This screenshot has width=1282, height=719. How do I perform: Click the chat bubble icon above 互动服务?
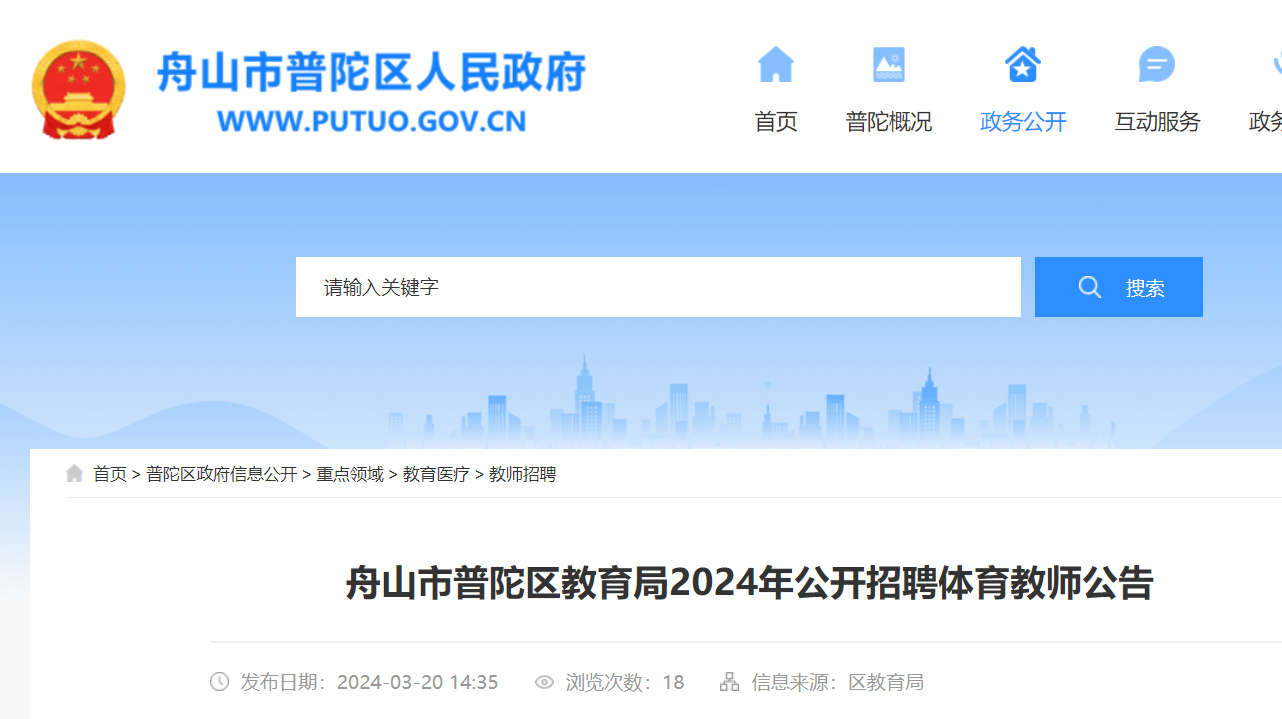1157,65
